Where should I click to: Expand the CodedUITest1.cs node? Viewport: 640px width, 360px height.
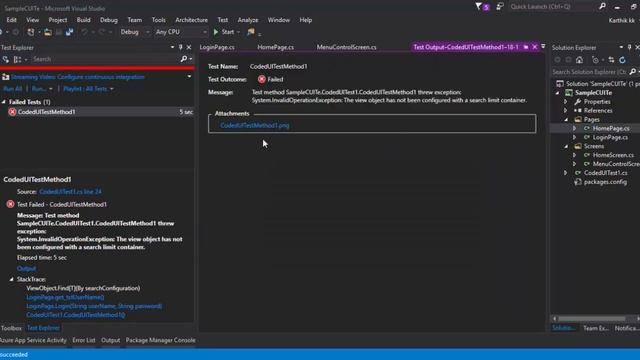tap(566, 173)
